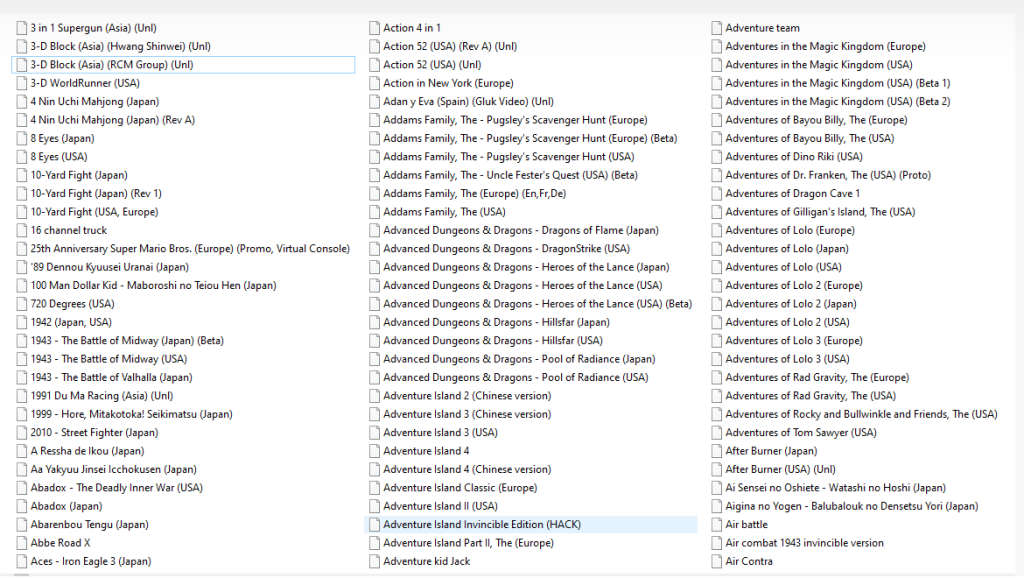Select Adventures of Tom Sawyer (USA)
Image resolution: width=1024 pixels, height=578 pixels.
pyautogui.click(x=800, y=432)
